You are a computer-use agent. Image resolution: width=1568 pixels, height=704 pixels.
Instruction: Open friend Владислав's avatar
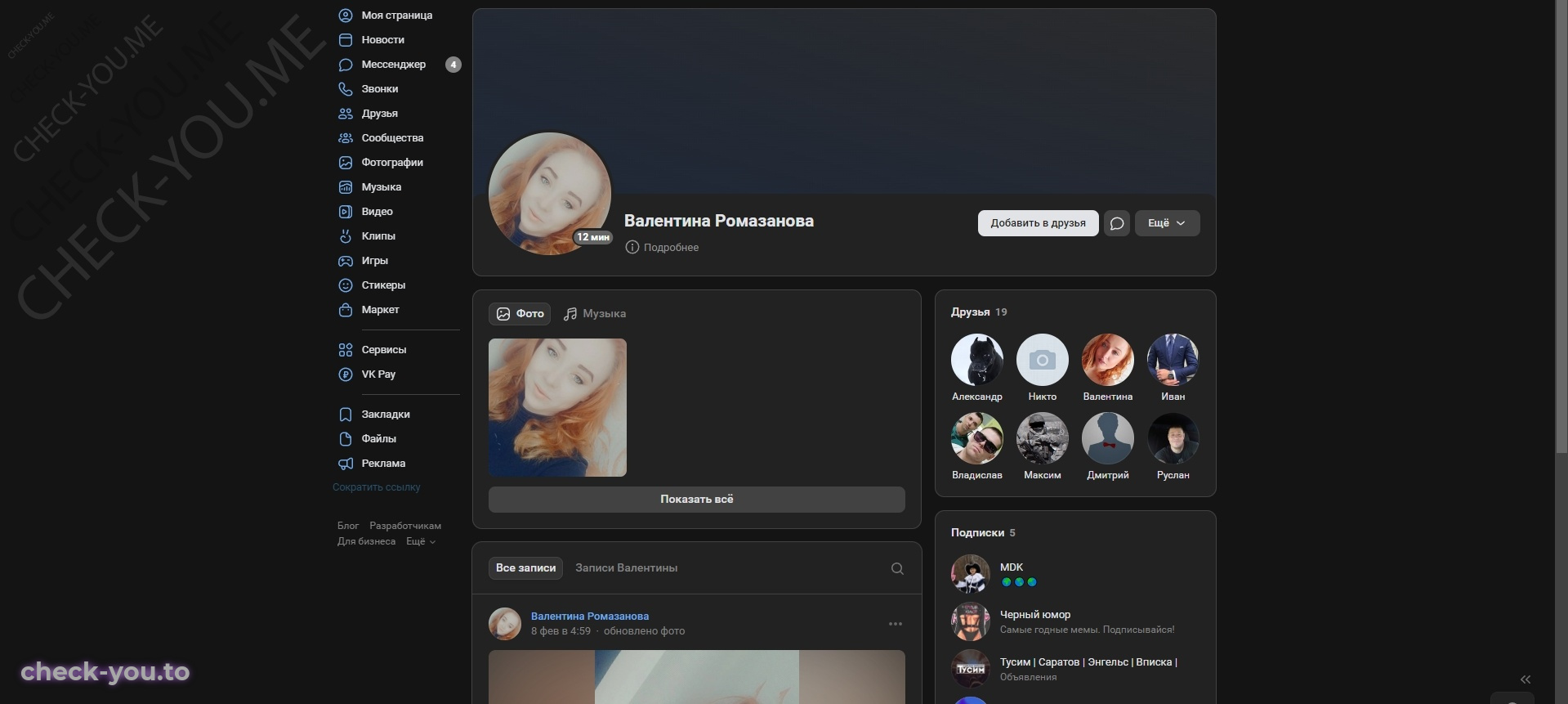tap(977, 438)
